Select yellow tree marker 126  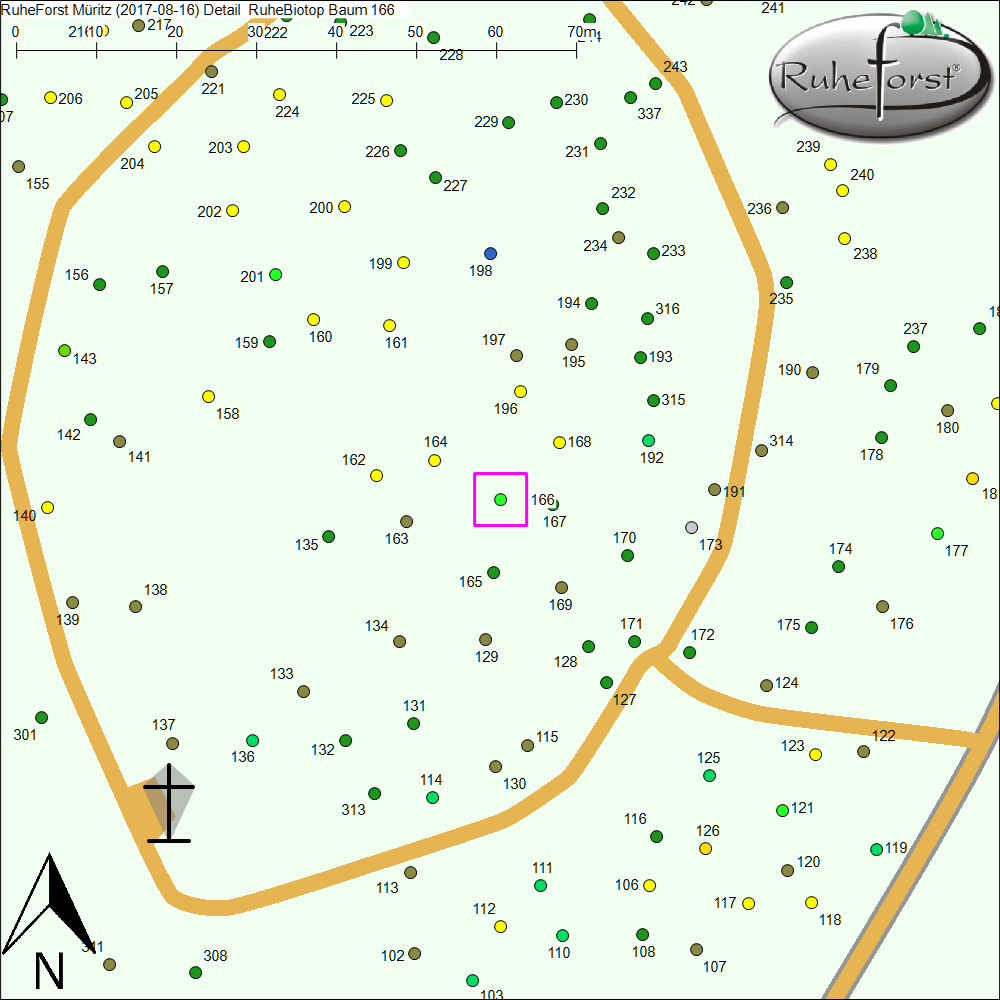click(x=705, y=849)
